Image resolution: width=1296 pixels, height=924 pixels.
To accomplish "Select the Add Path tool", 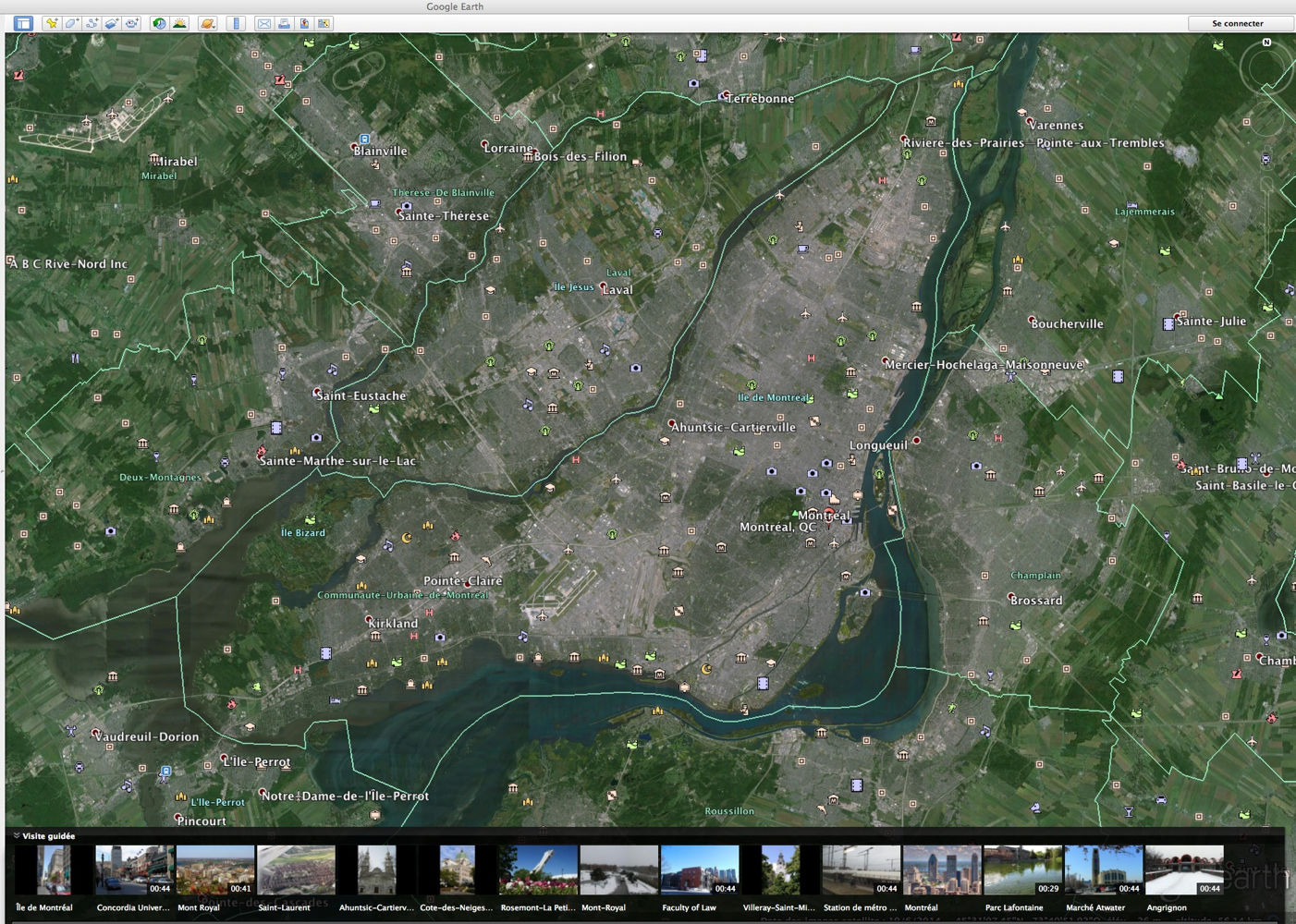I will coord(92,23).
